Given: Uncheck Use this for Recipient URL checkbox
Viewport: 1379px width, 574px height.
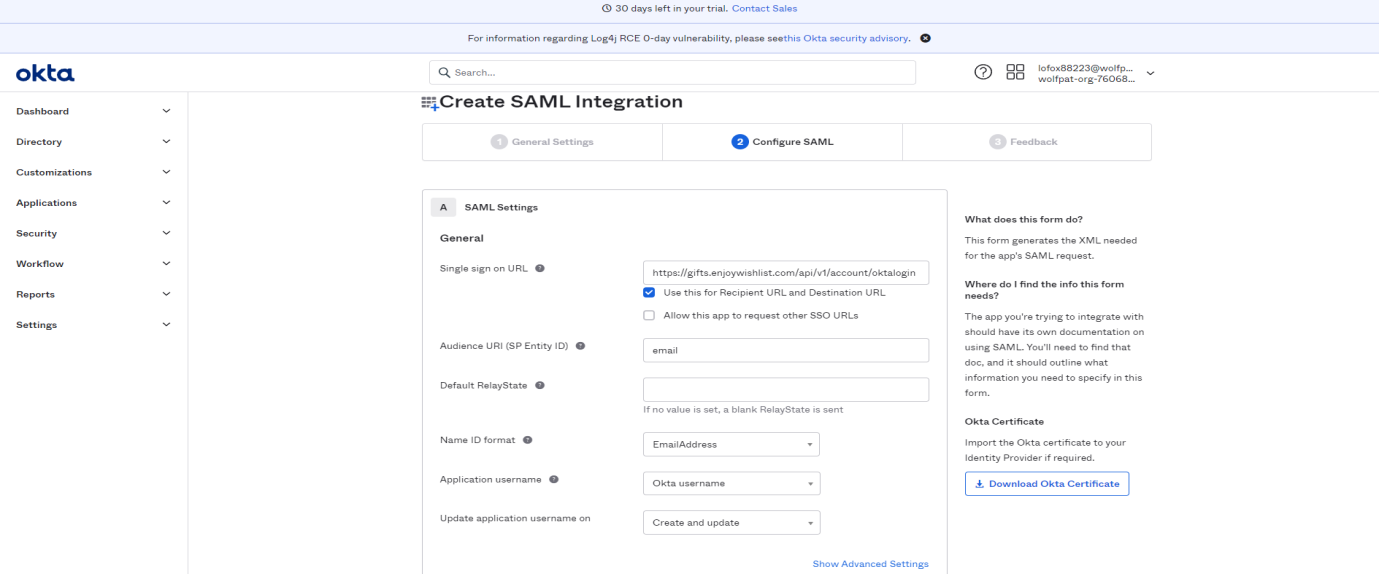Looking at the screenshot, I should 649,293.
